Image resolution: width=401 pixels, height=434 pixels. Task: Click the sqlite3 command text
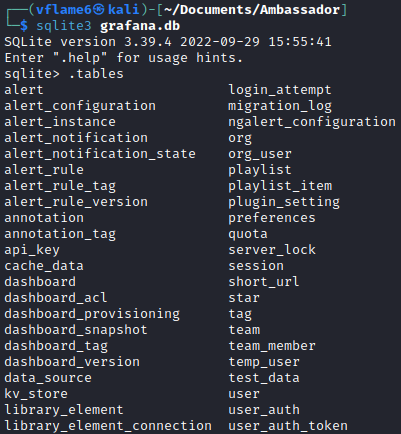click(64, 26)
